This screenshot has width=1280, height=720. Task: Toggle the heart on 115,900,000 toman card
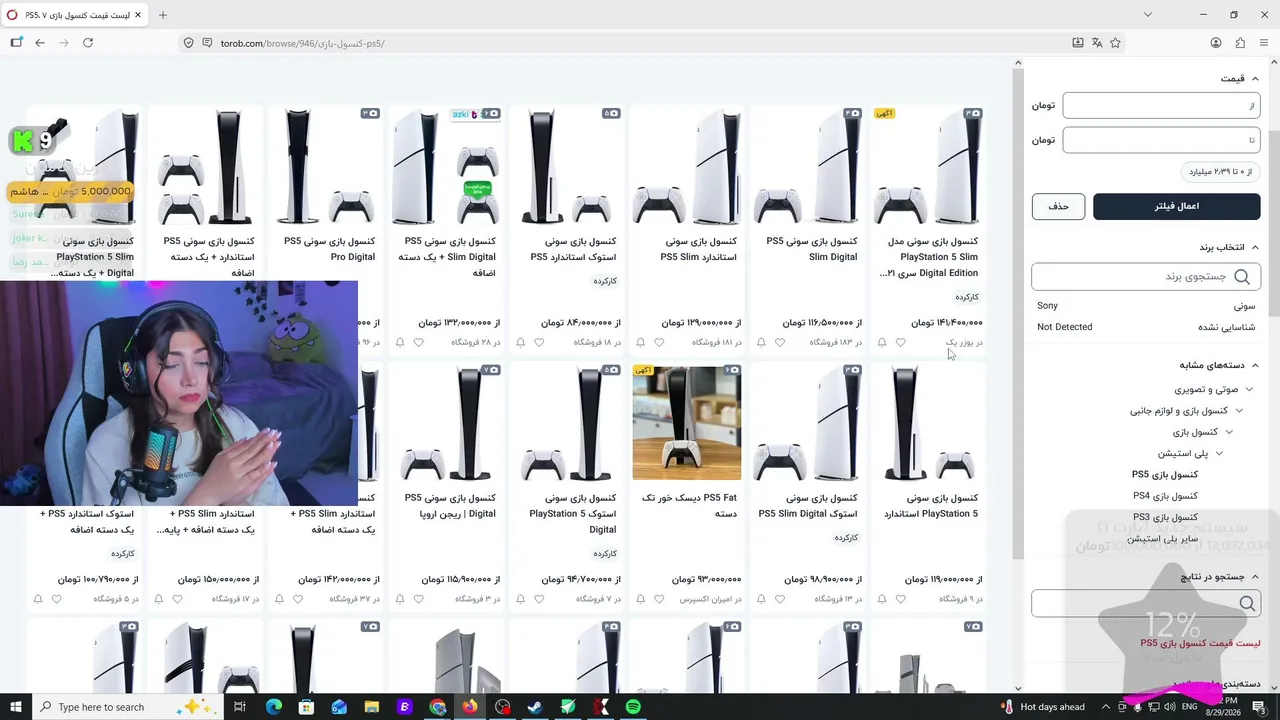(419, 599)
